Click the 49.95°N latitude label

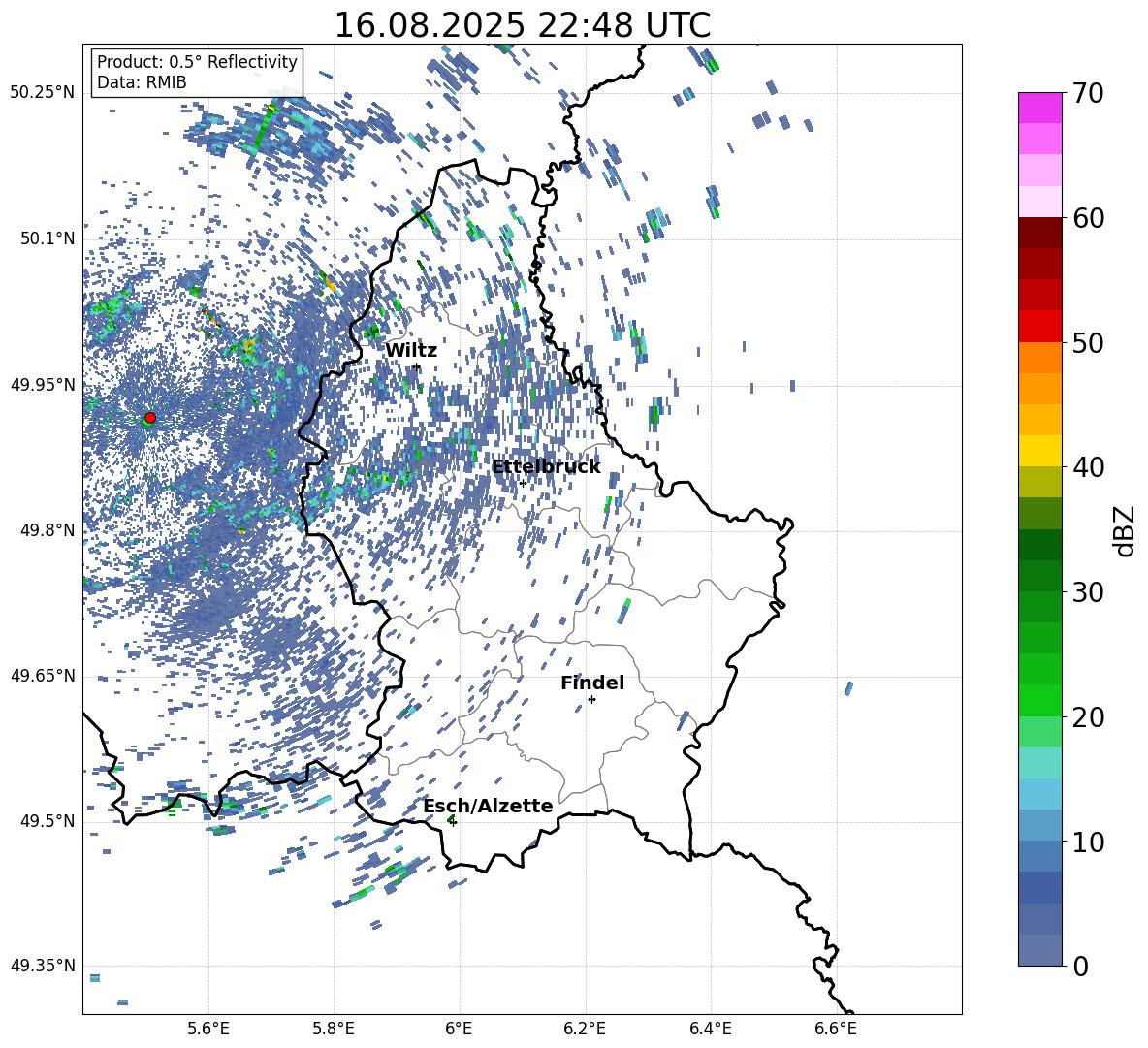tap(43, 385)
